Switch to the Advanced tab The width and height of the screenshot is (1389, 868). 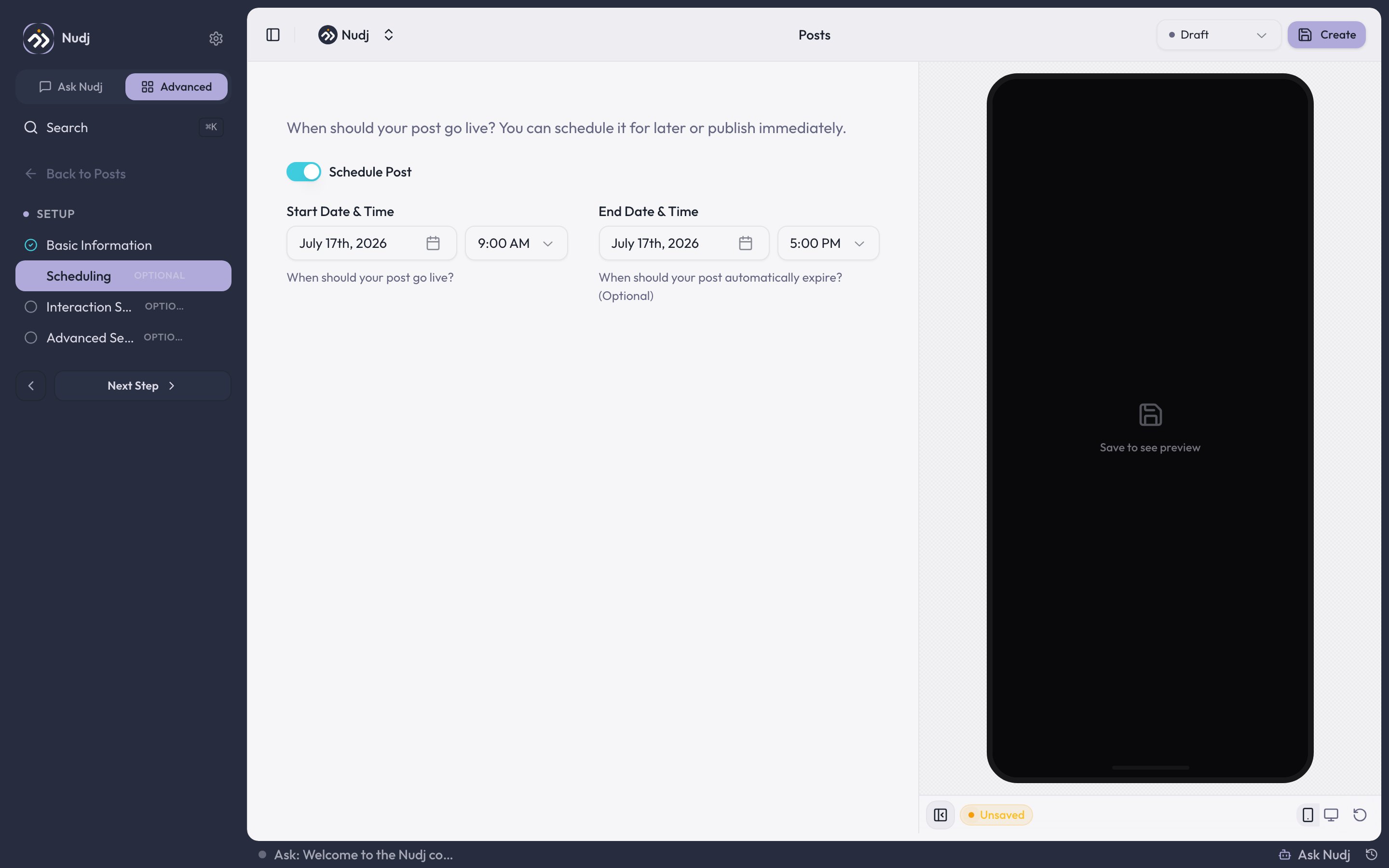point(176,87)
